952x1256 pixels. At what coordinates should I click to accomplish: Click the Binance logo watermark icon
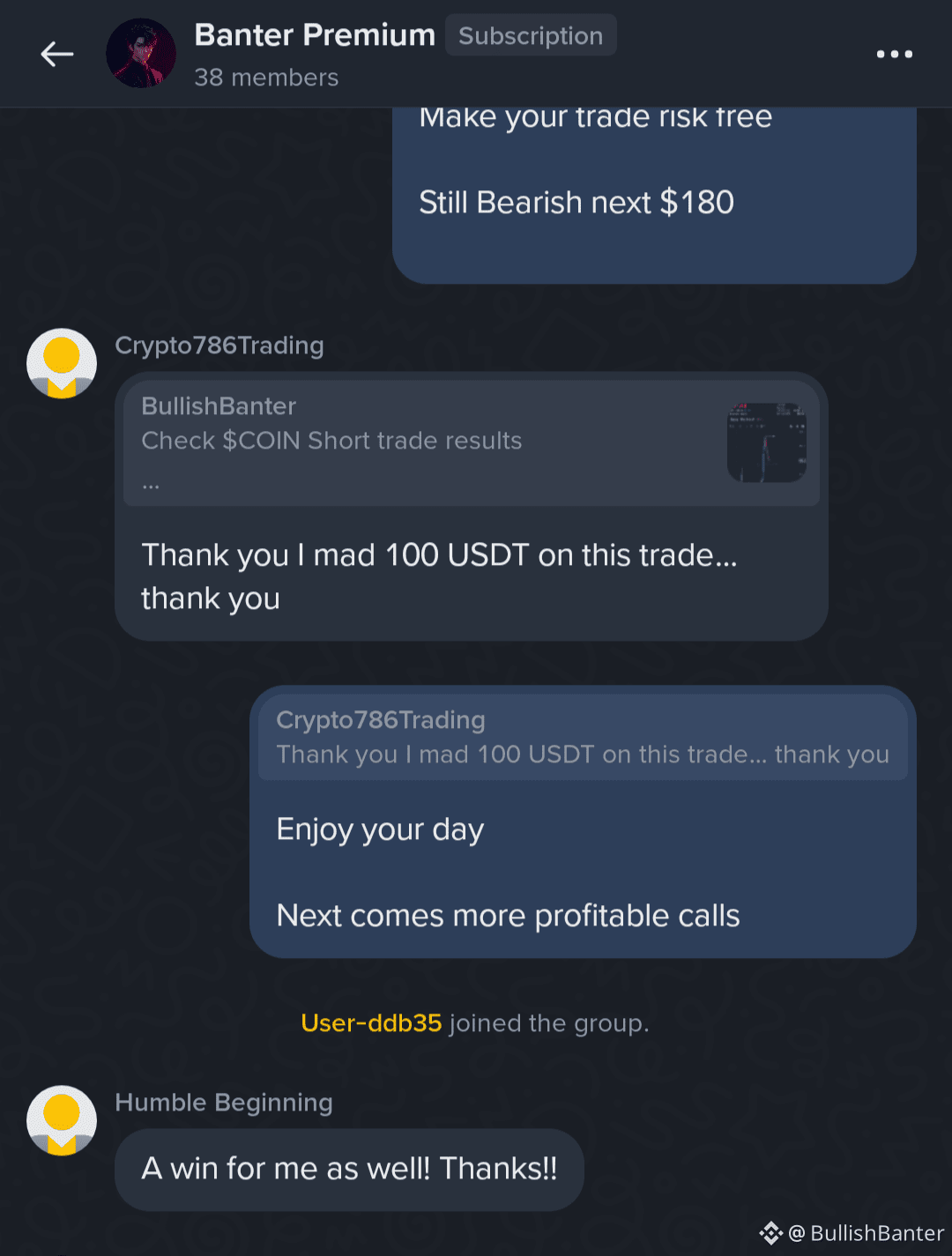pos(771,1233)
